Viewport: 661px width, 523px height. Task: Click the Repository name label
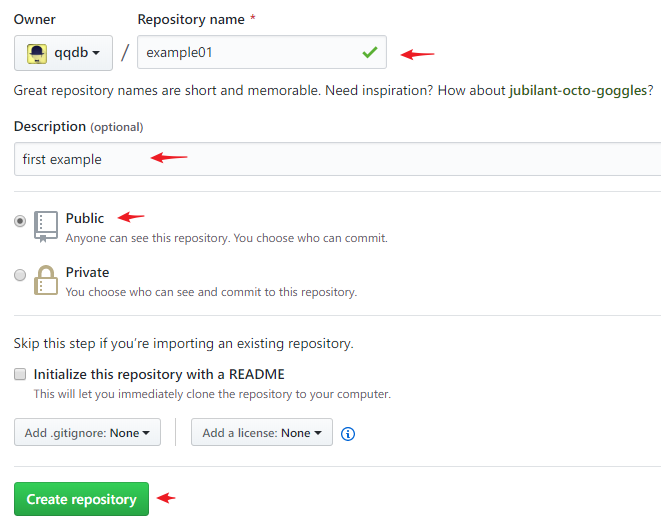point(191,19)
